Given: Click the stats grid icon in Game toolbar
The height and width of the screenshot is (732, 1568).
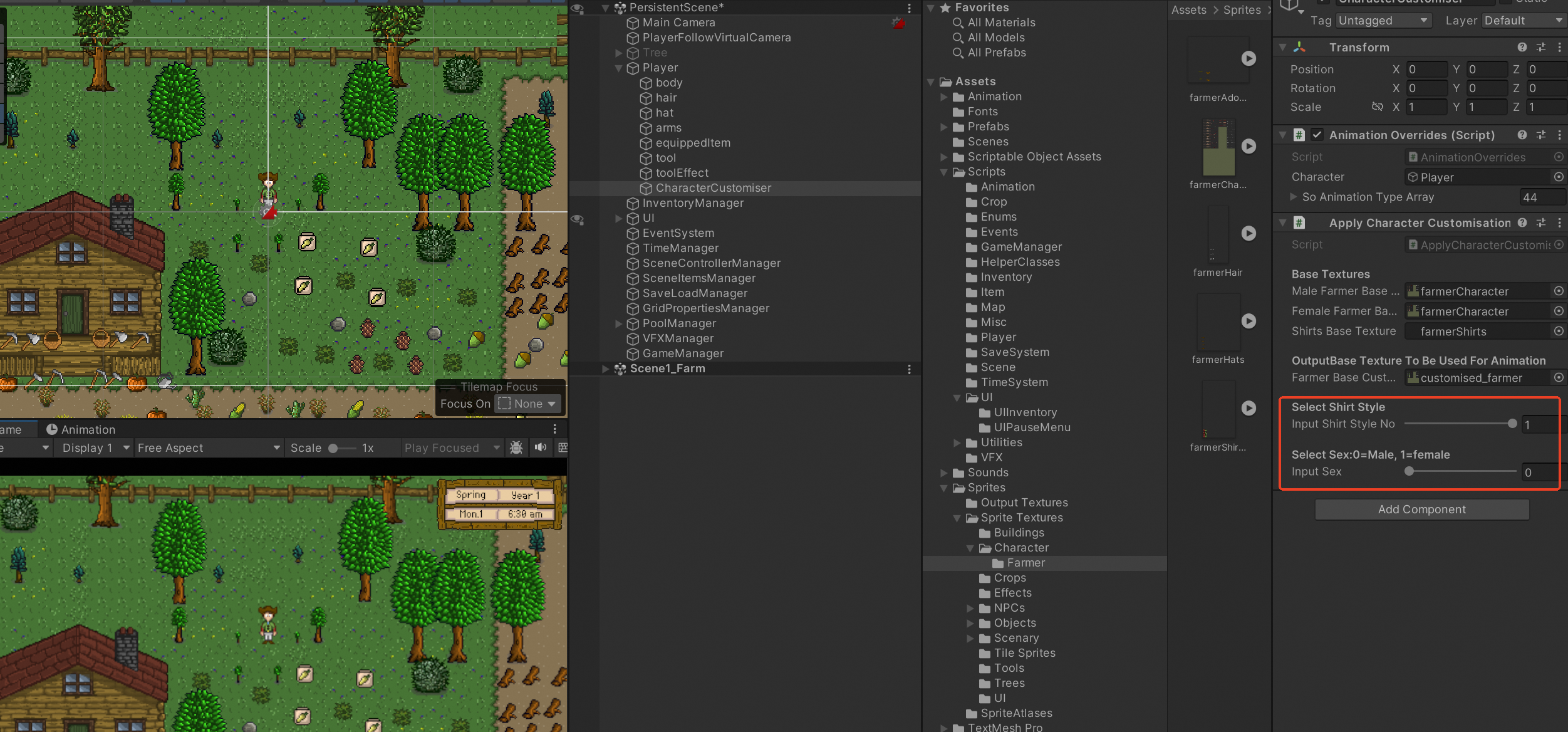Looking at the screenshot, I should [x=563, y=447].
